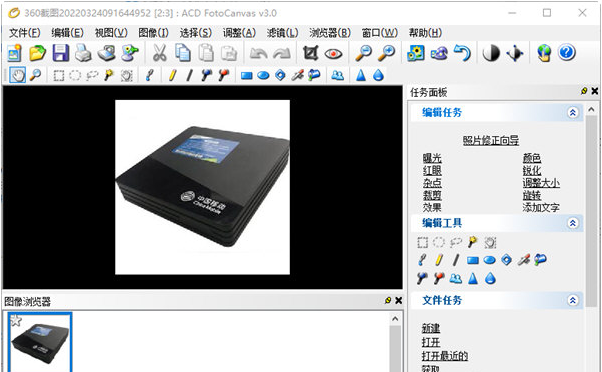
Task: Click the 打开最近的 link
Action: pos(445,356)
